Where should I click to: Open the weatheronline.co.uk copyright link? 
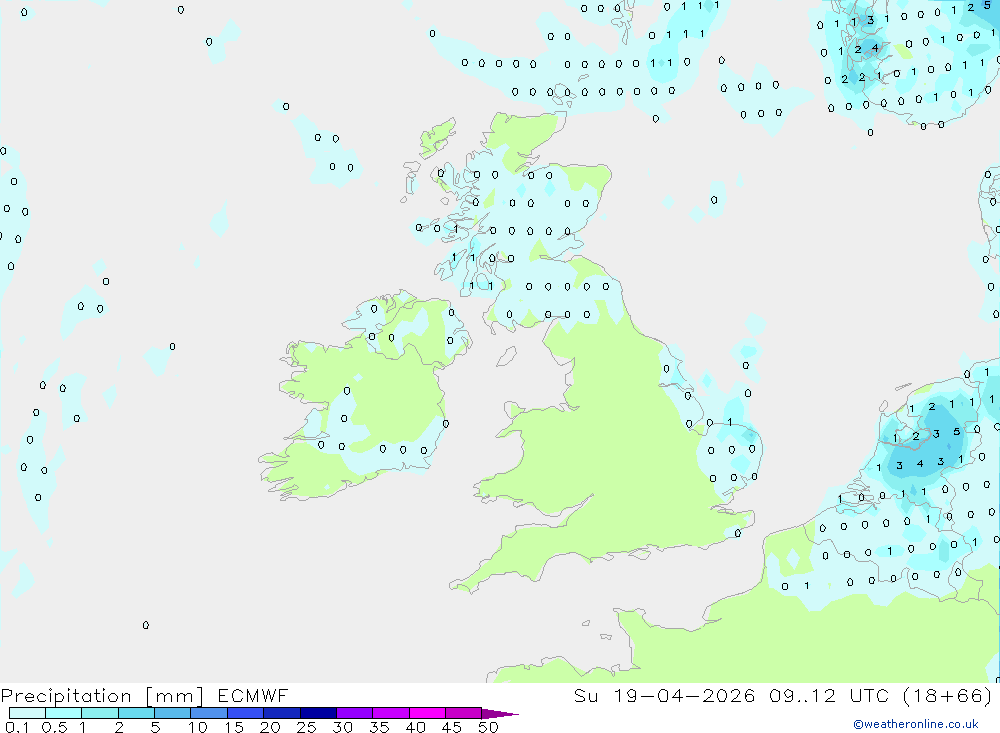[x=915, y=724]
